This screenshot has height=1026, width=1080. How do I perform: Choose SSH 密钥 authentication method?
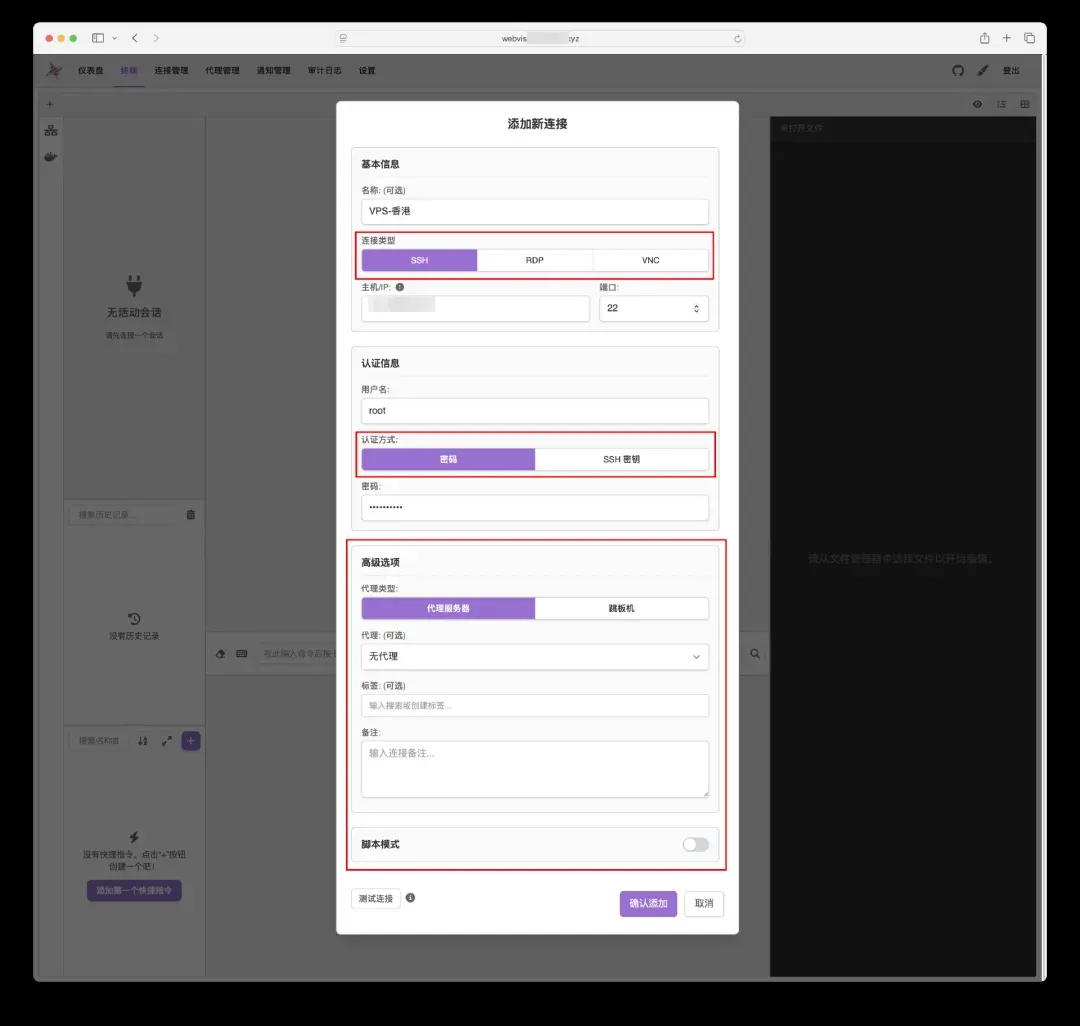[x=621, y=460]
